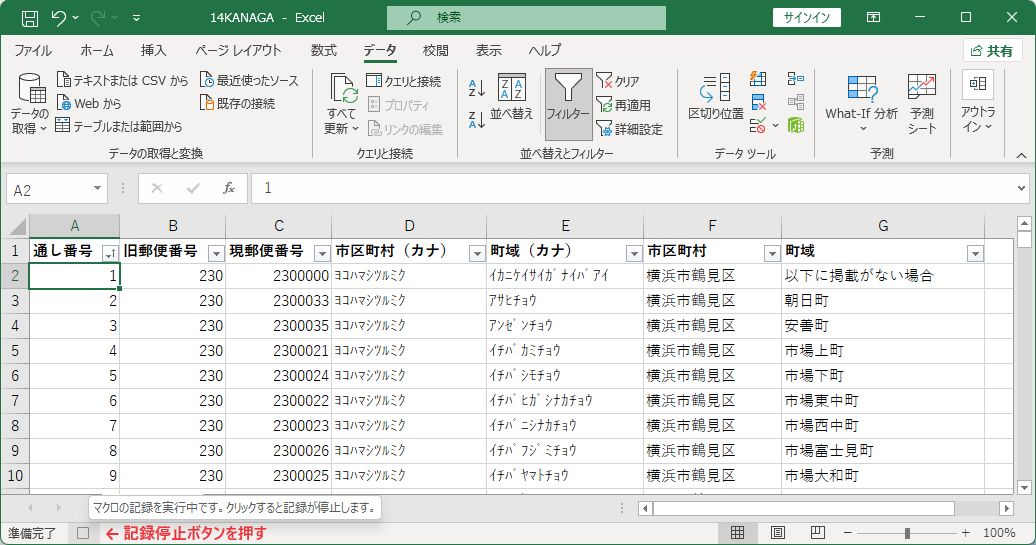Screen dimensions: 1036x545
Task: Click 既存の接続
Action: [x=237, y=103]
